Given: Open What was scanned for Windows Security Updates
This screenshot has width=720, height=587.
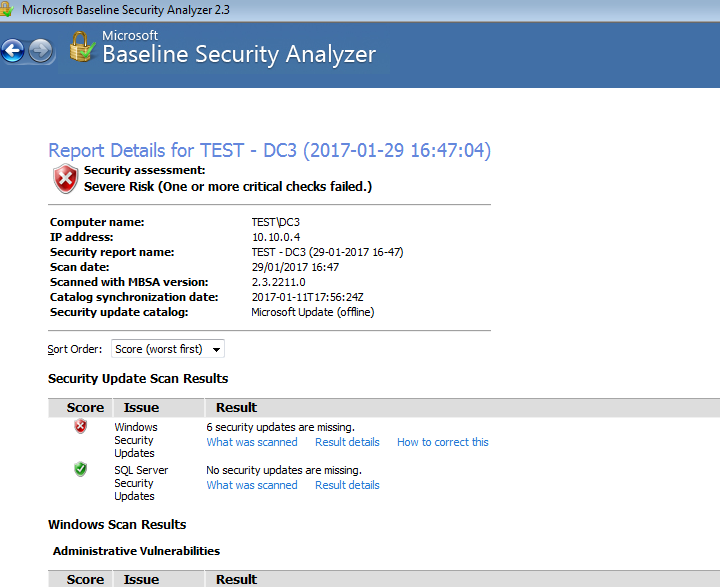Looking at the screenshot, I should [x=252, y=442].
